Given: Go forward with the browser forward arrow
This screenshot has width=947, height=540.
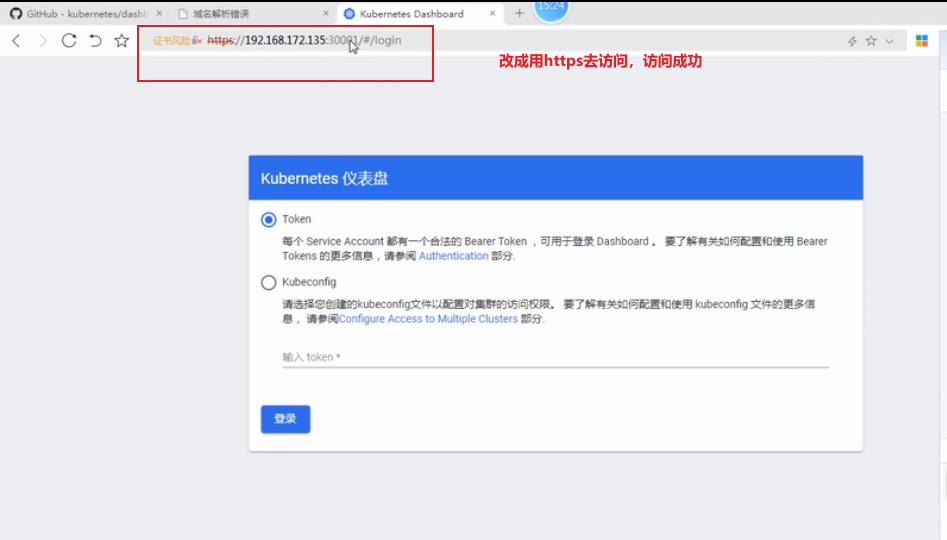Looking at the screenshot, I should click(x=42, y=40).
